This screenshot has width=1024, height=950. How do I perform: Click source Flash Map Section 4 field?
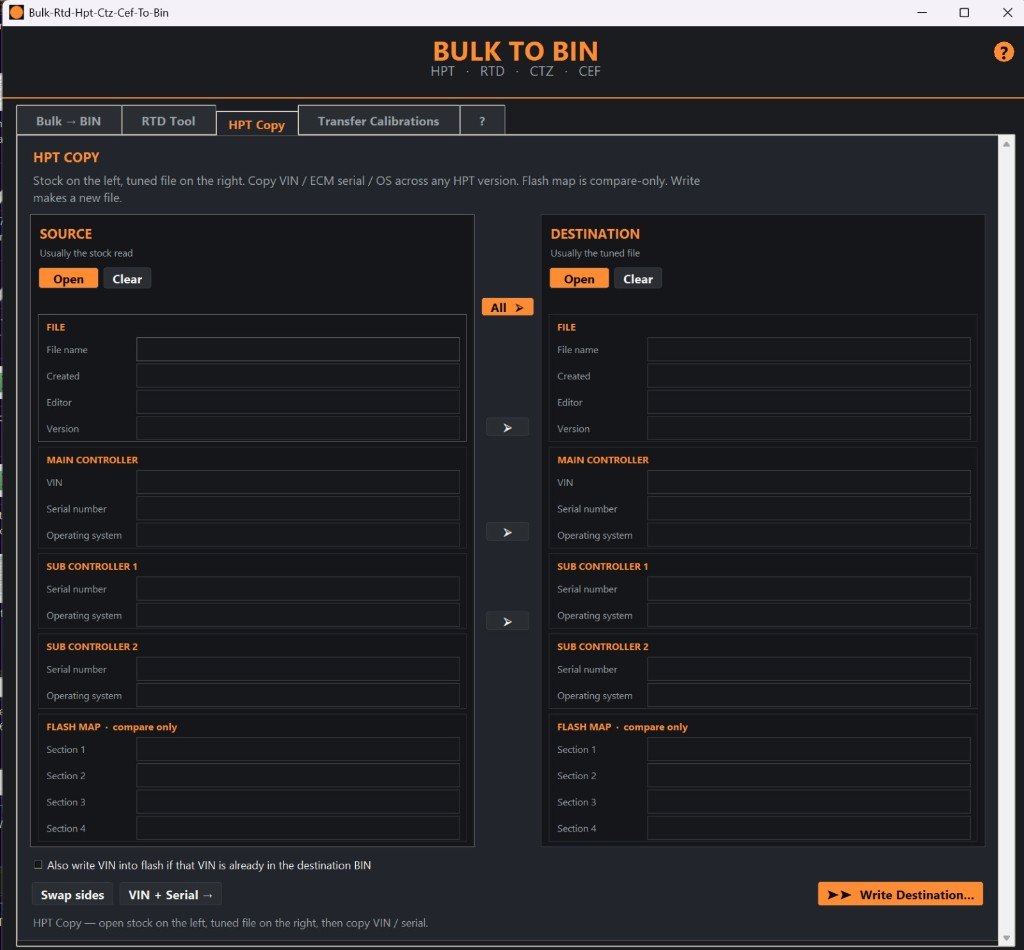pos(298,828)
